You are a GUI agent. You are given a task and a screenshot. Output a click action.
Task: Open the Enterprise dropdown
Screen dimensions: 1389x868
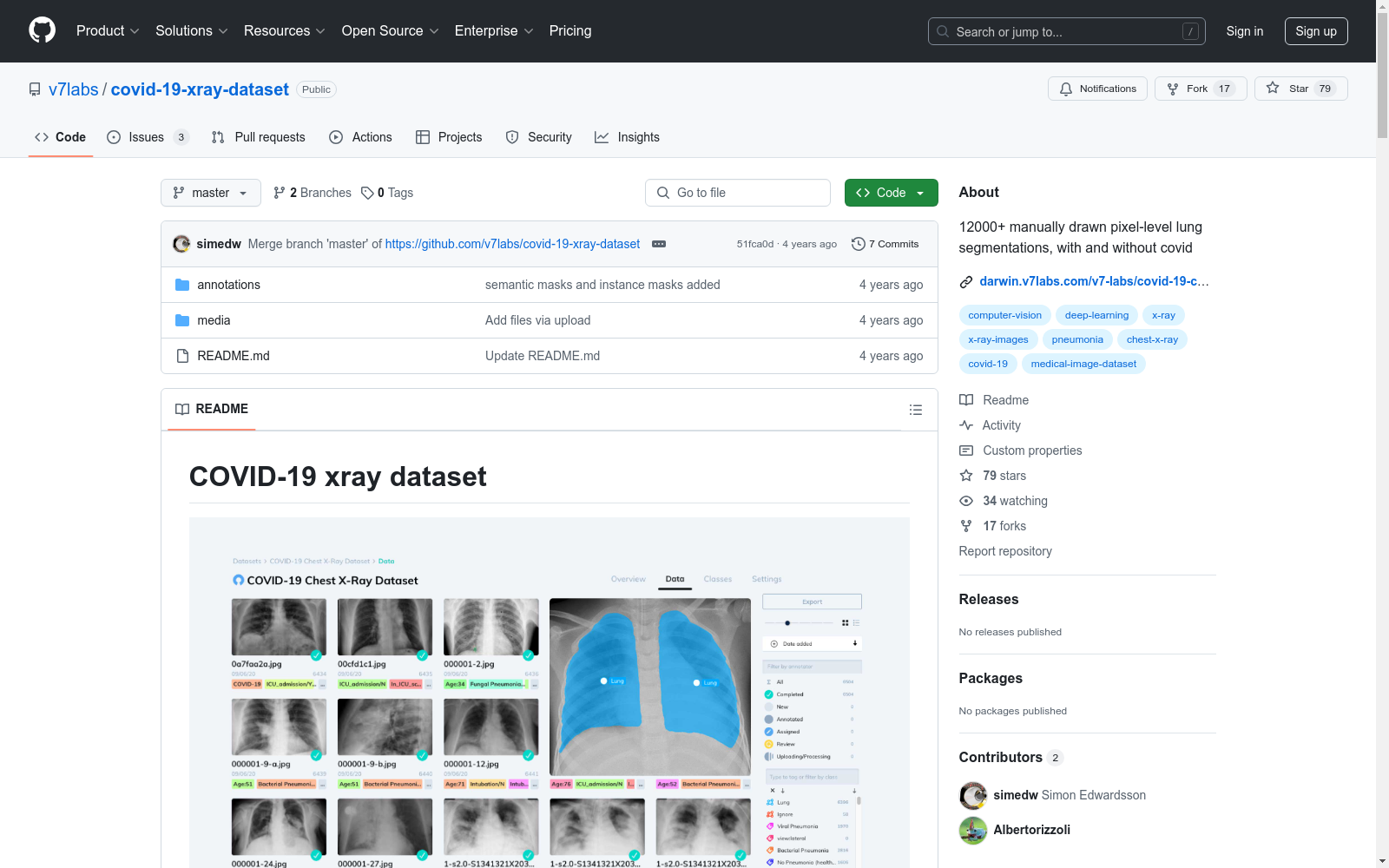point(494,30)
